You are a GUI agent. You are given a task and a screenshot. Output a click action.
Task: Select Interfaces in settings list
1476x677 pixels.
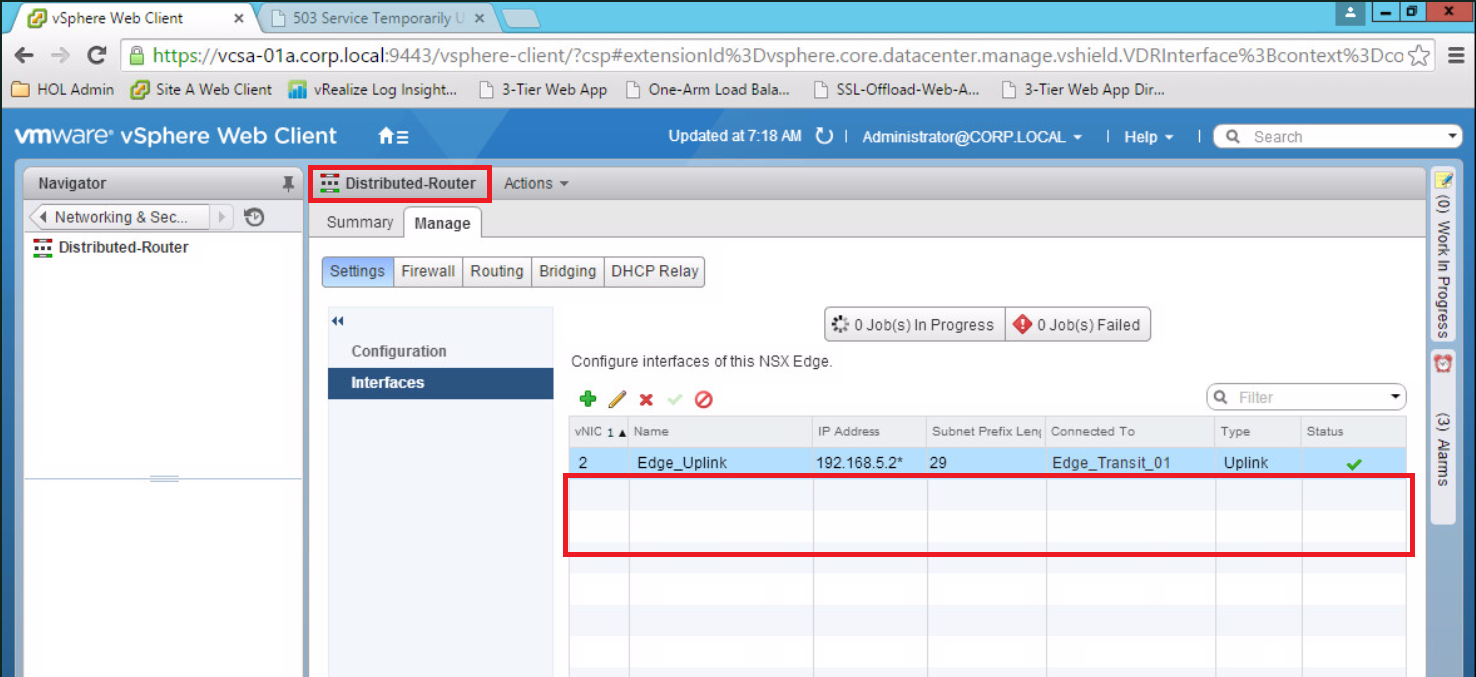tap(440, 383)
